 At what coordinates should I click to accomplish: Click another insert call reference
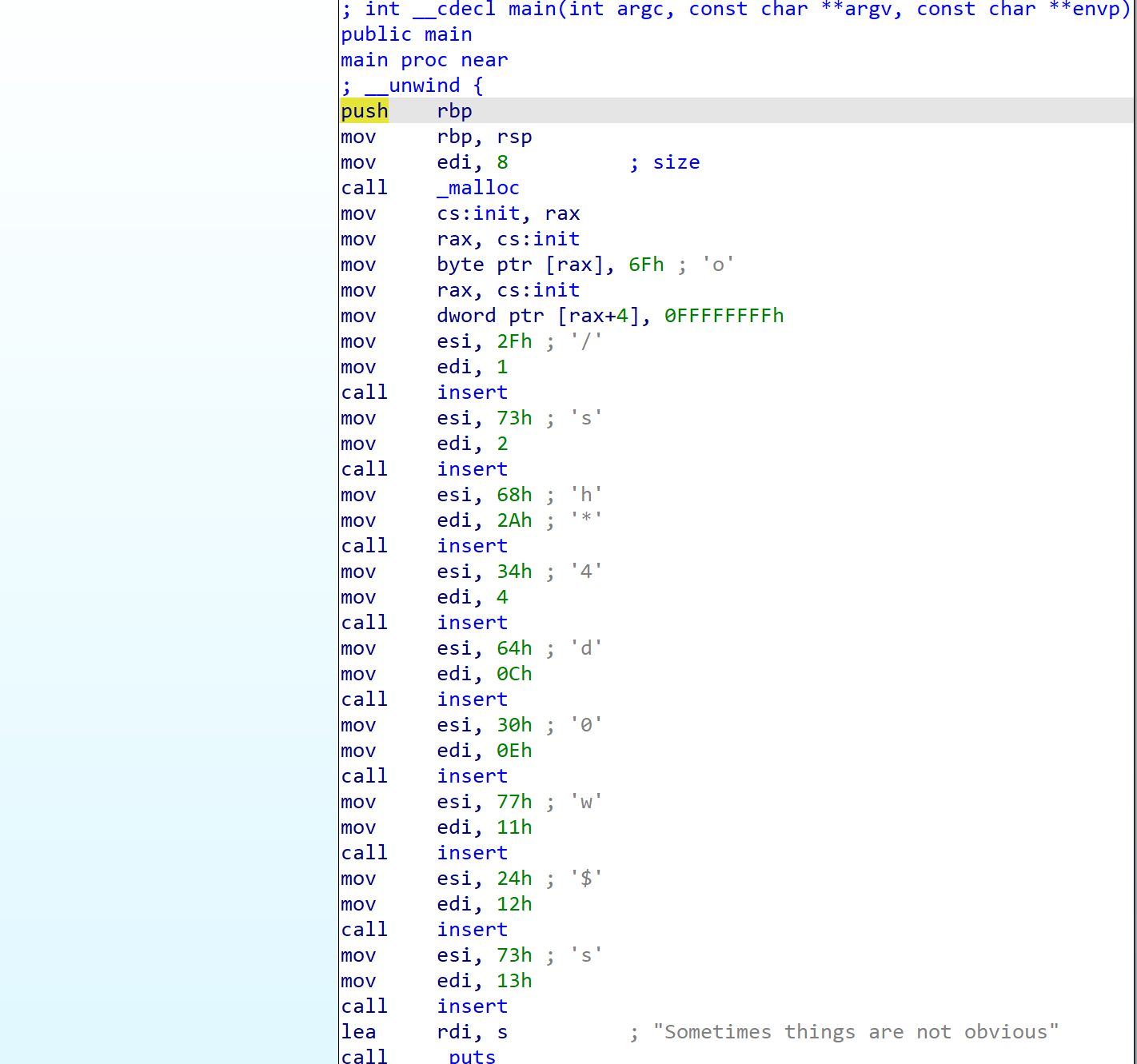[472, 468]
